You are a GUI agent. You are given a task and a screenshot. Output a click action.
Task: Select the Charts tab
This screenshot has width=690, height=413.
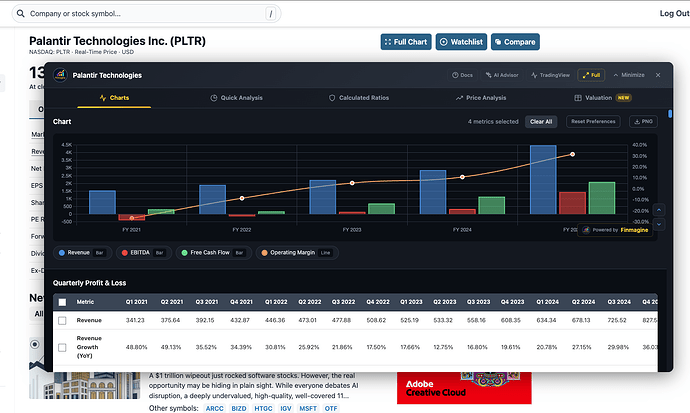[114, 98]
